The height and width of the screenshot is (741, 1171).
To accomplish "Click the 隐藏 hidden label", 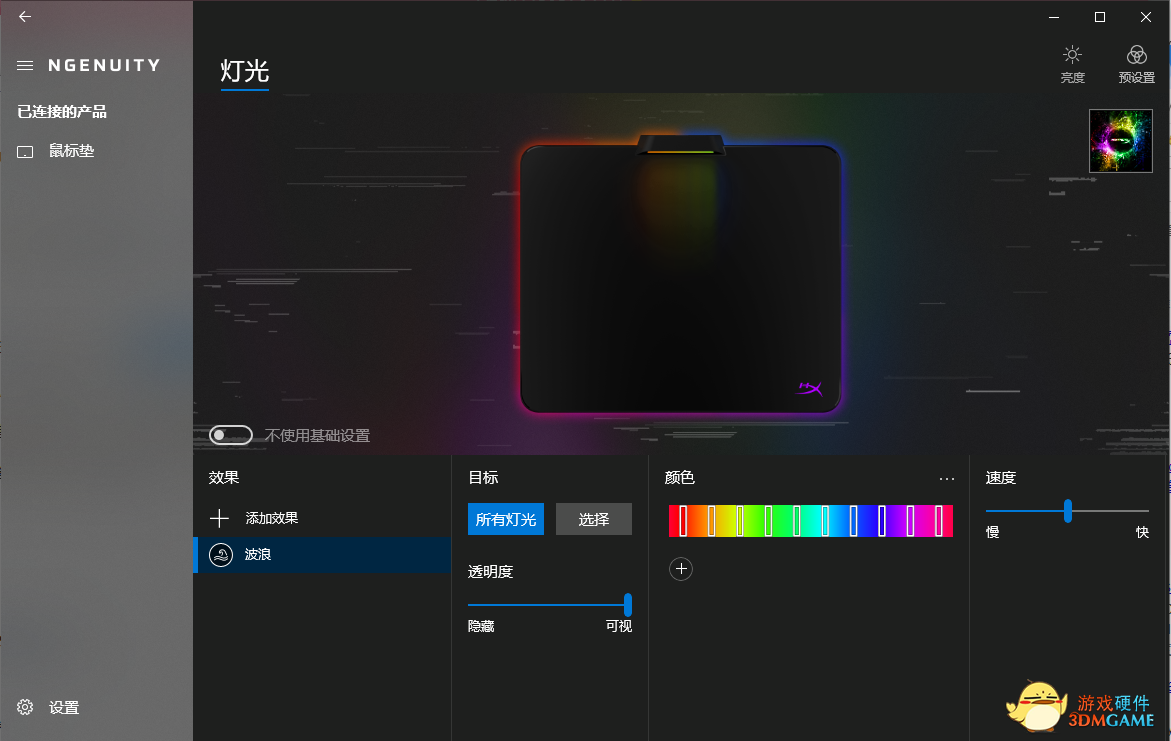I will click(481, 626).
